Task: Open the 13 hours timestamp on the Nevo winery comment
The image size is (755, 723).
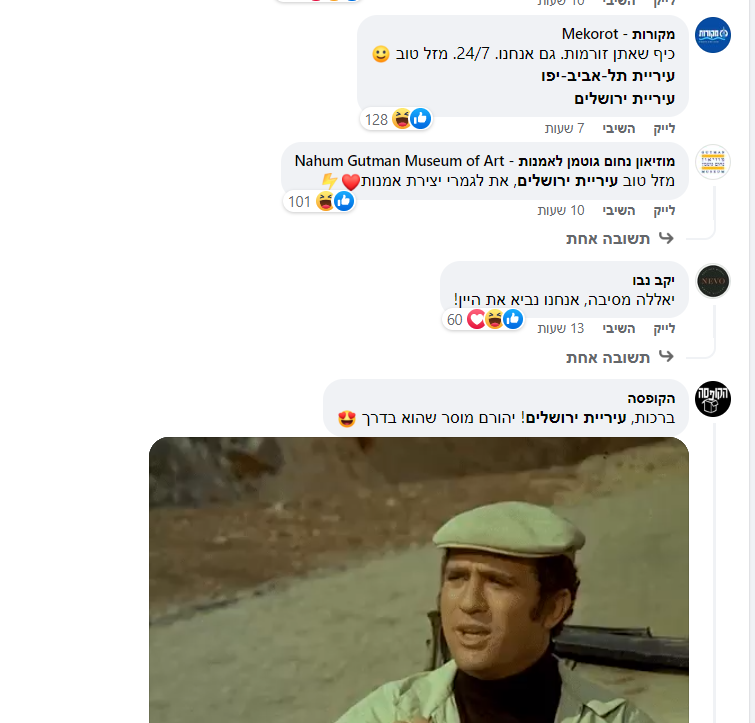Action: pyautogui.click(x=560, y=328)
